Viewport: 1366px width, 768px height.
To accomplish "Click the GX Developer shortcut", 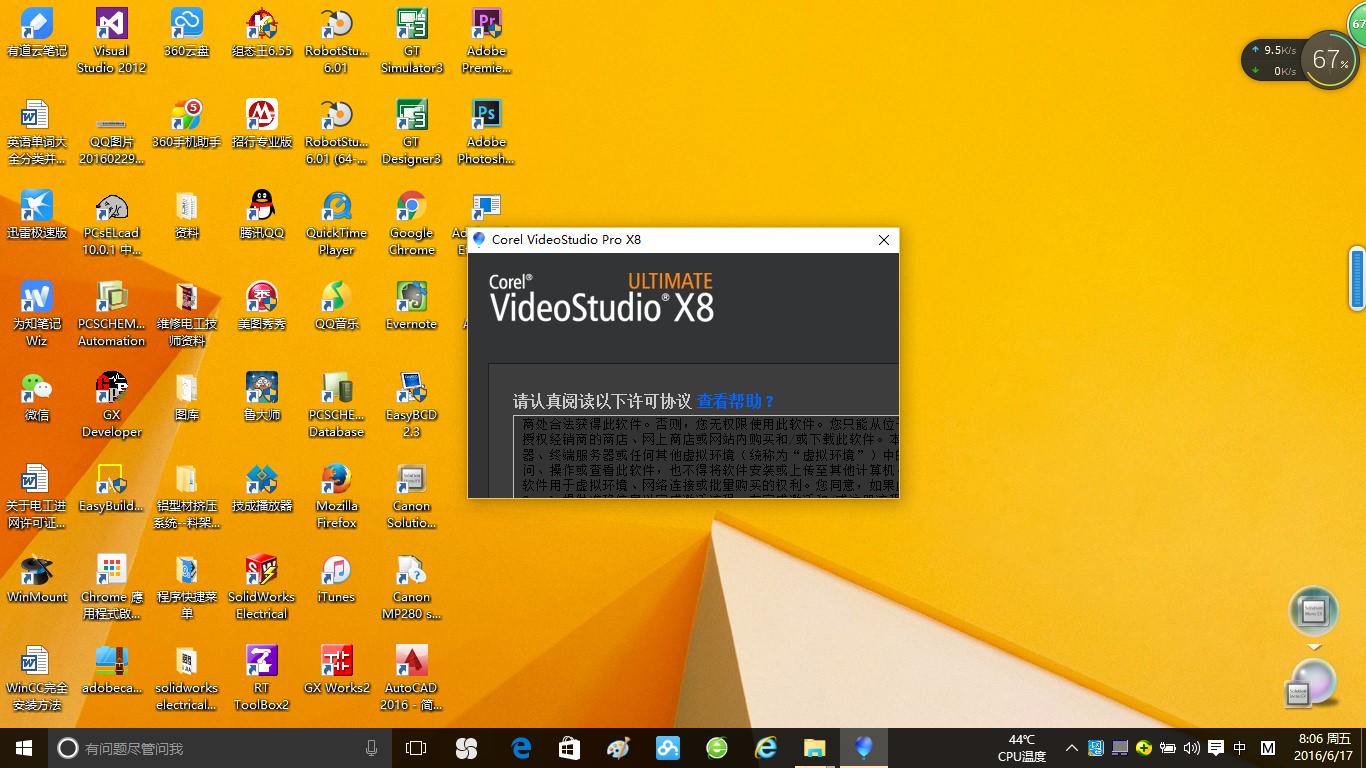I will (x=111, y=405).
